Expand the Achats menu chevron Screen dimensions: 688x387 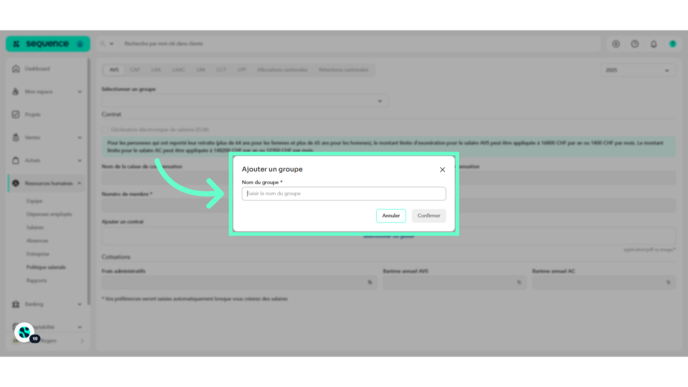[79, 161]
